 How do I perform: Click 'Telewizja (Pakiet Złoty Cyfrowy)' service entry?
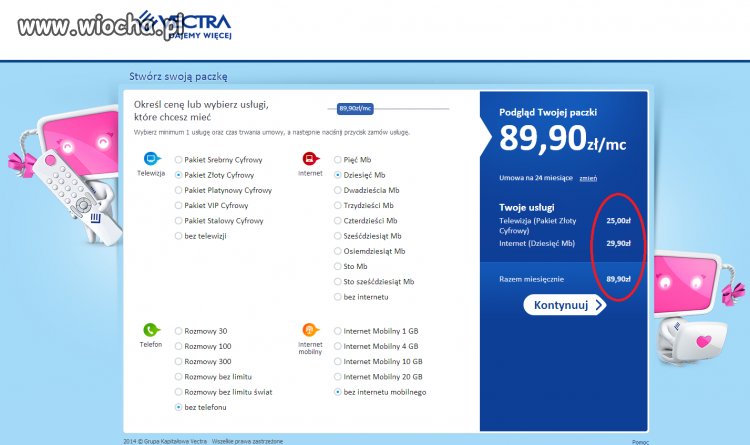coord(538,226)
